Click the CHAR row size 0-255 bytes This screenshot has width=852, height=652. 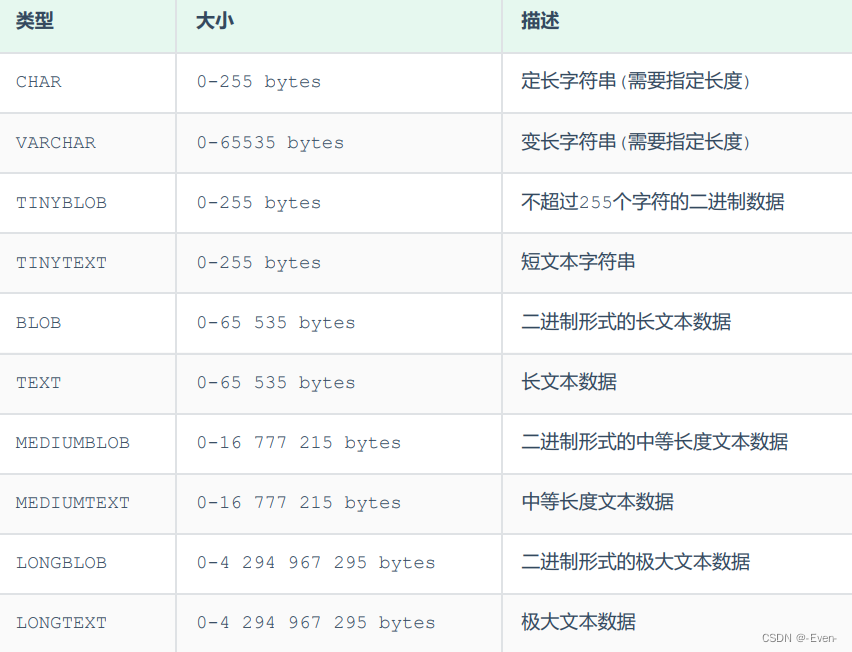259,82
